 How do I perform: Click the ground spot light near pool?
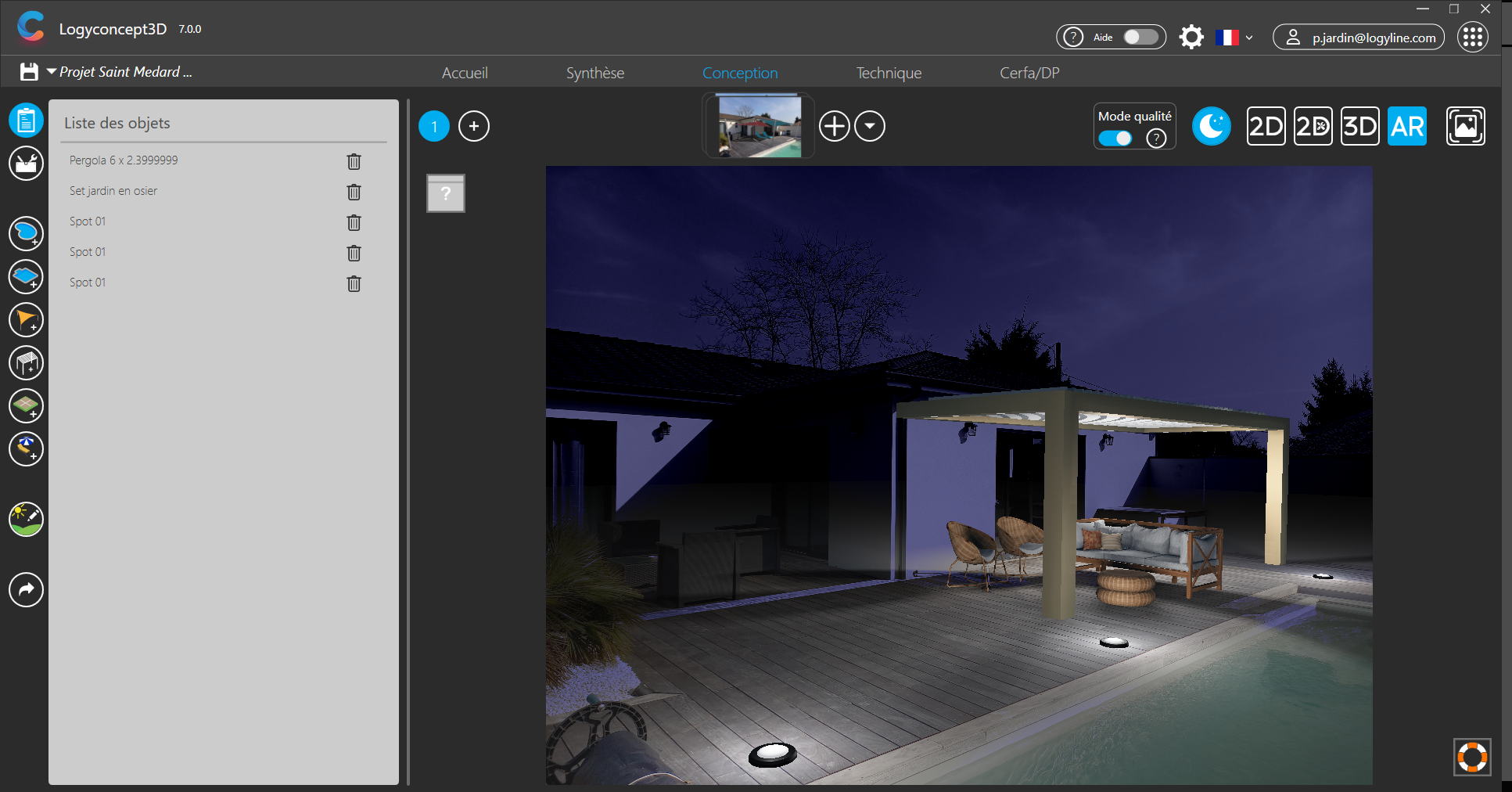coord(1114,643)
